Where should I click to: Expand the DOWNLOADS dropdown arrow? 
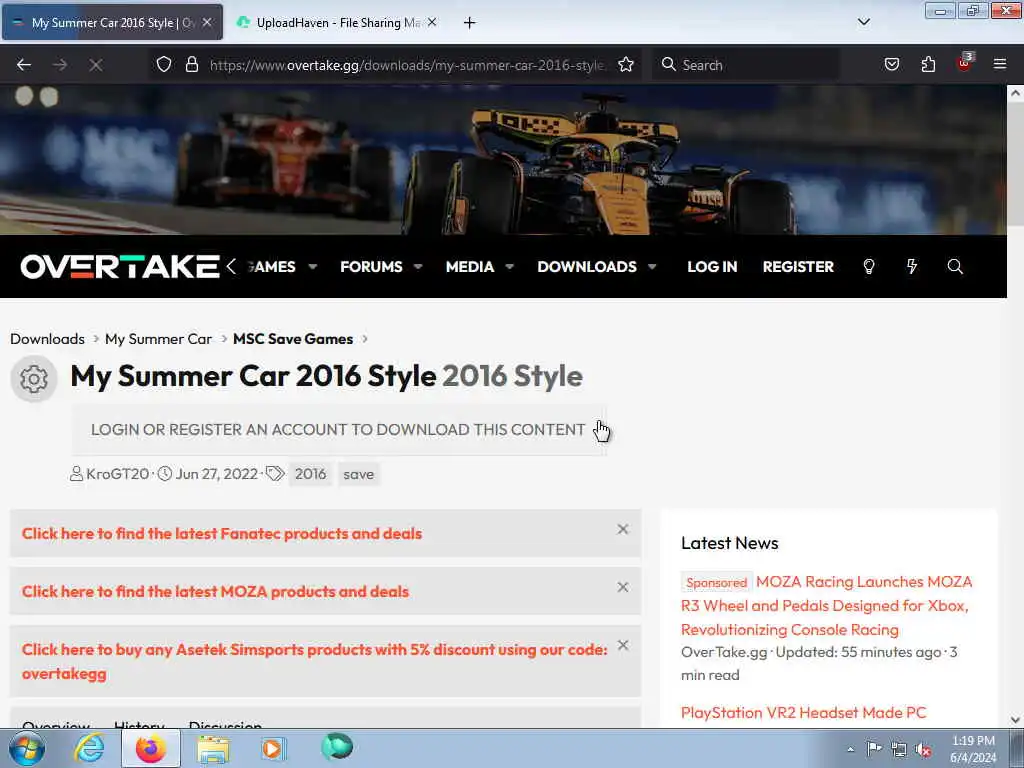click(652, 266)
